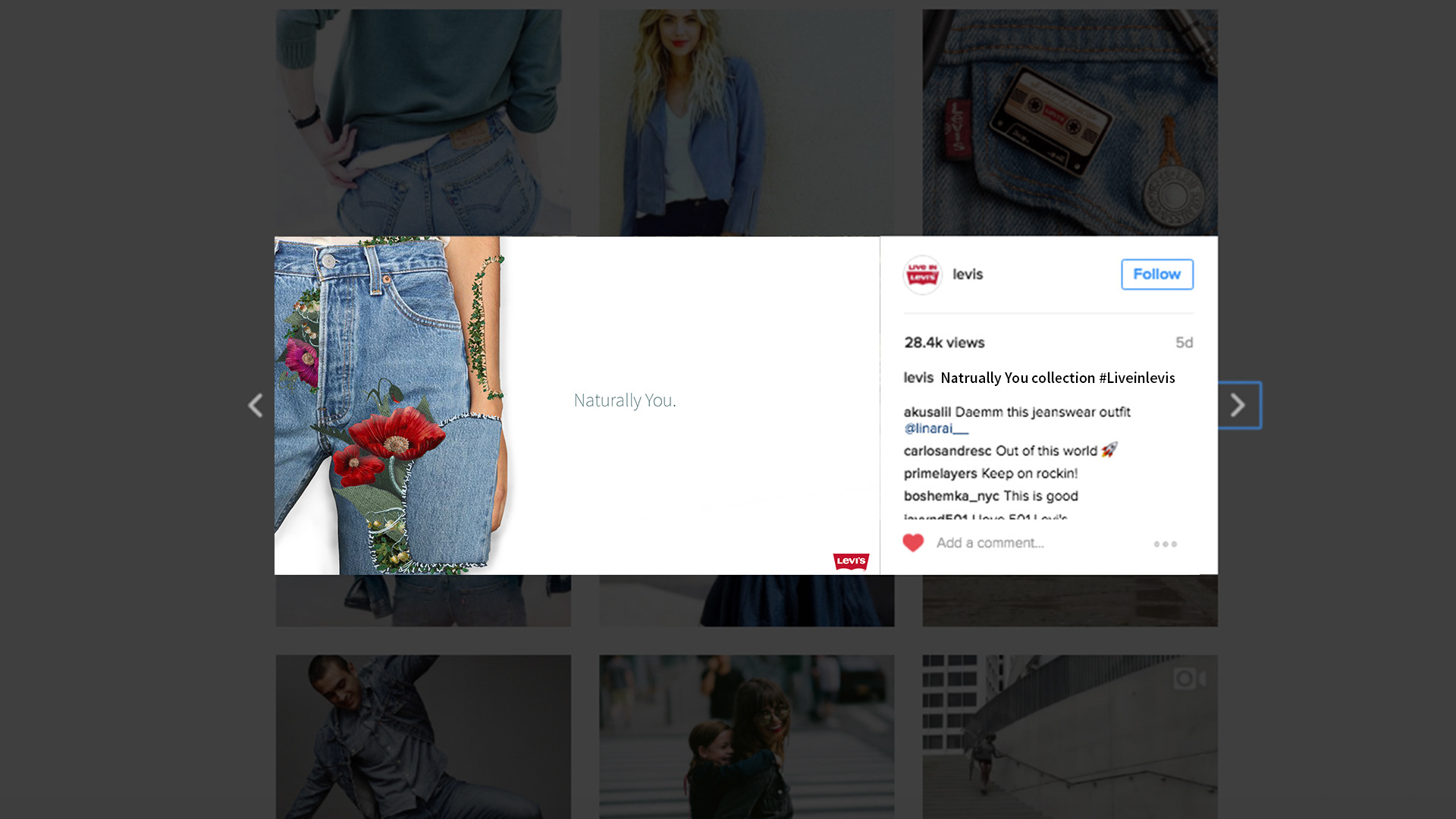Click the Levi's logo in post image

click(x=851, y=561)
